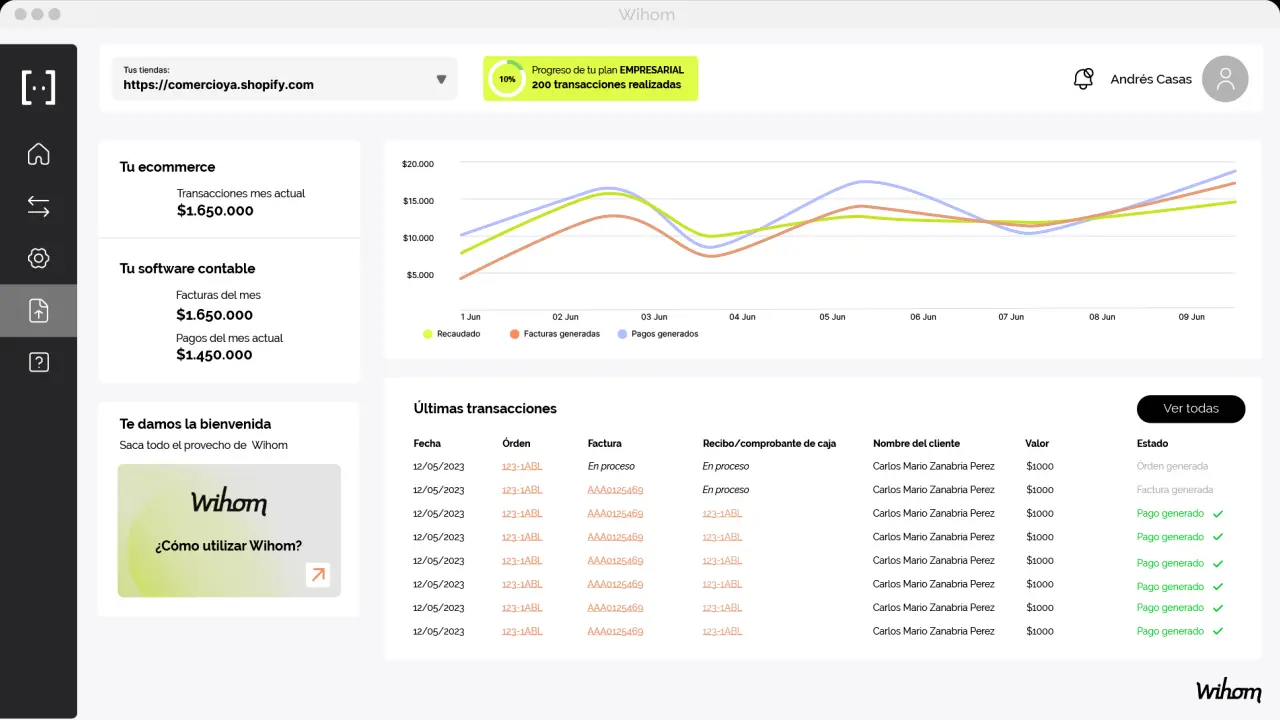Image resolution: width=1280 pixels, height=720 pixels.
Task: Open the settings gear icon in sidebar
Action: click(x=38, y=258)
